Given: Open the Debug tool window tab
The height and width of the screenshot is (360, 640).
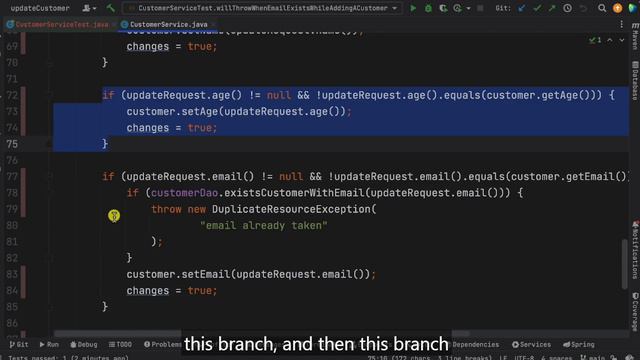Looking at the screenshot, I should click(x=84, y=344).
